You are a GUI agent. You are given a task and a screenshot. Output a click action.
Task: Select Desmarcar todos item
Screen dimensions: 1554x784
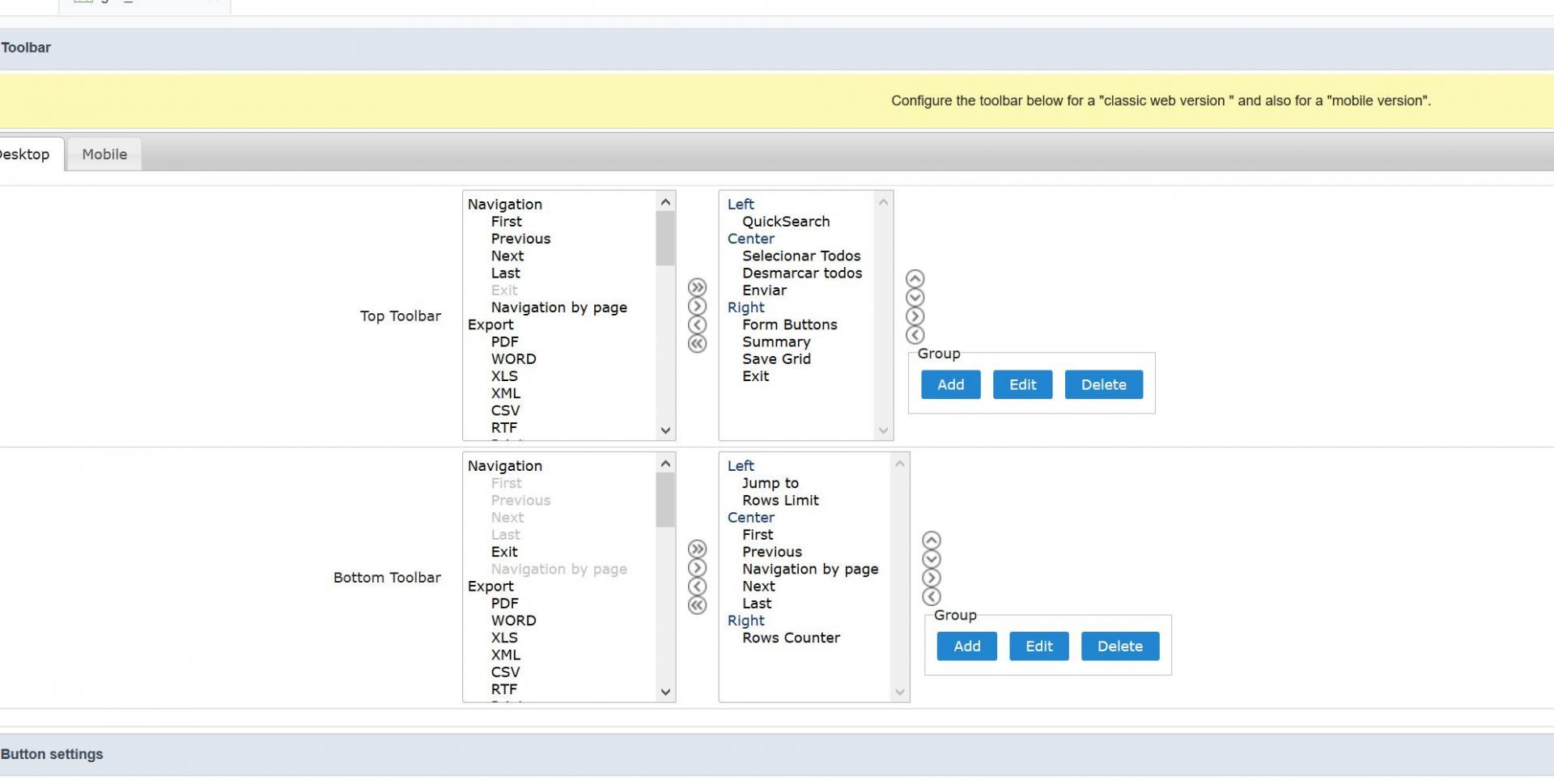click(802, 273)
